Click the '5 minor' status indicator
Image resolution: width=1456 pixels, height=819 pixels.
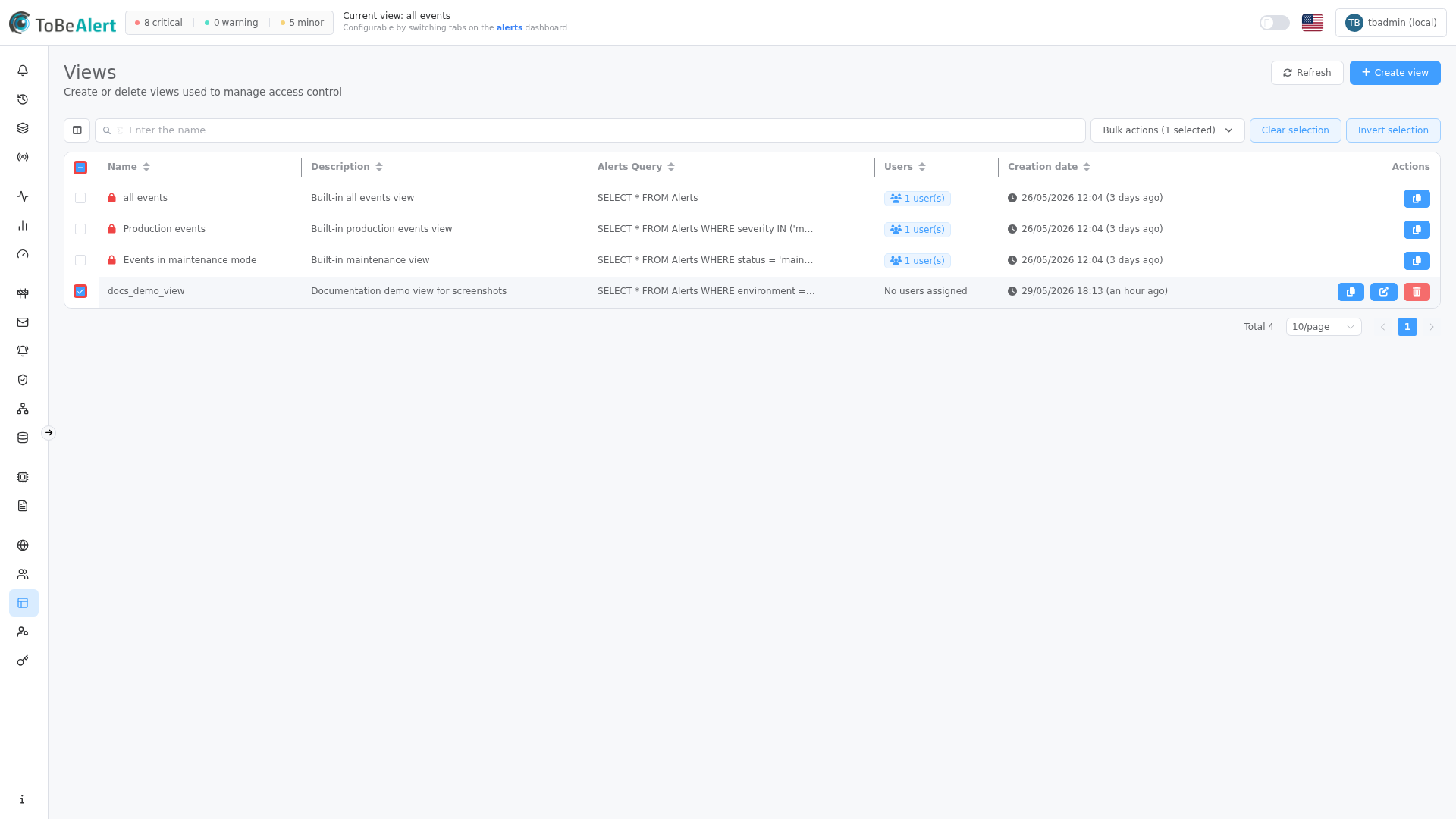pyautogui.click(x=302, y=23)
